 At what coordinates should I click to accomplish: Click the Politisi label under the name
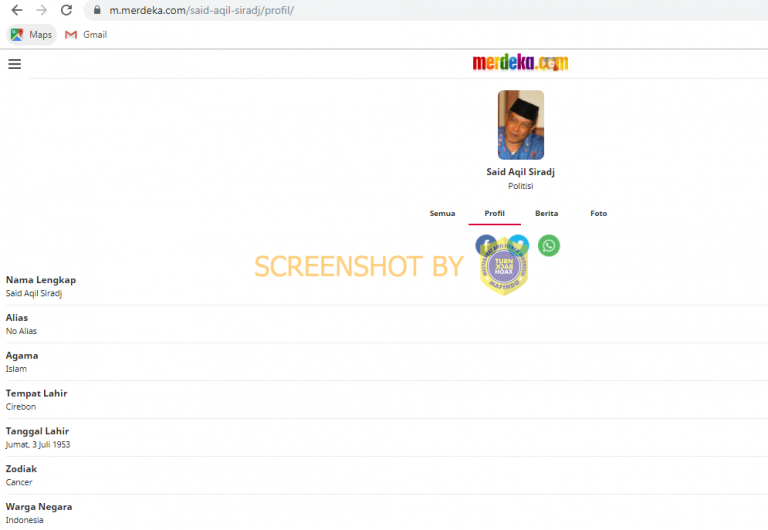coord(520,186)
